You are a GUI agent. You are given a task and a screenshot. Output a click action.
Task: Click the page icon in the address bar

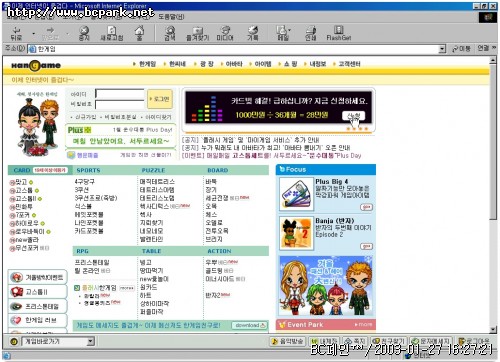click(32, 49)
